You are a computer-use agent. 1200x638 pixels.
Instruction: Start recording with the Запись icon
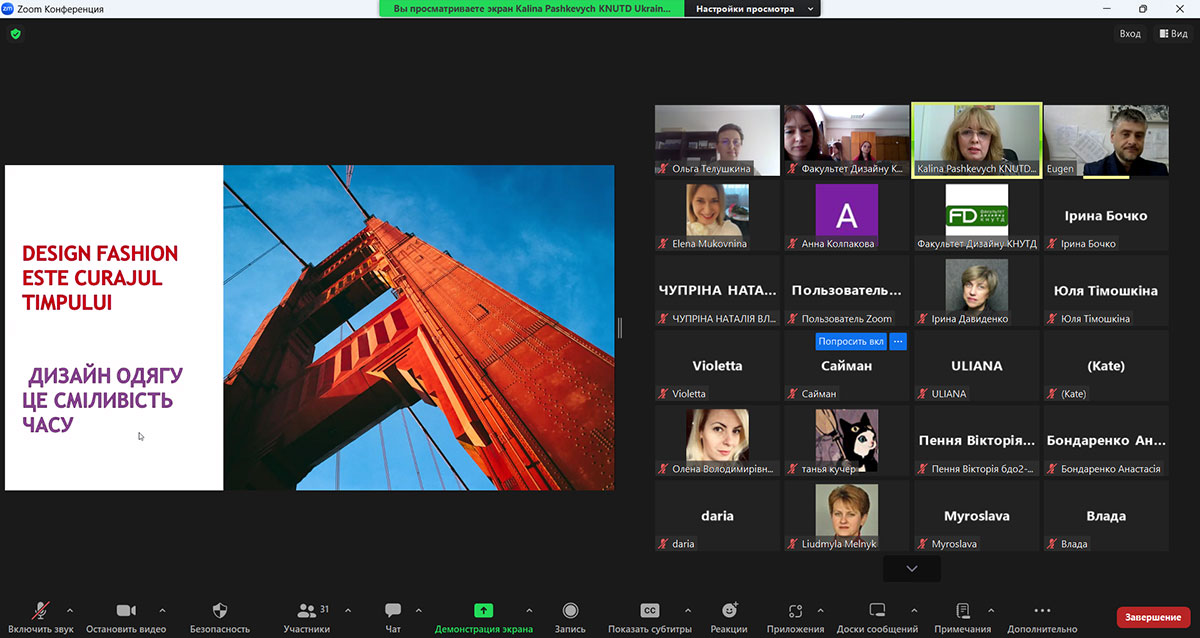coord(570,611)
